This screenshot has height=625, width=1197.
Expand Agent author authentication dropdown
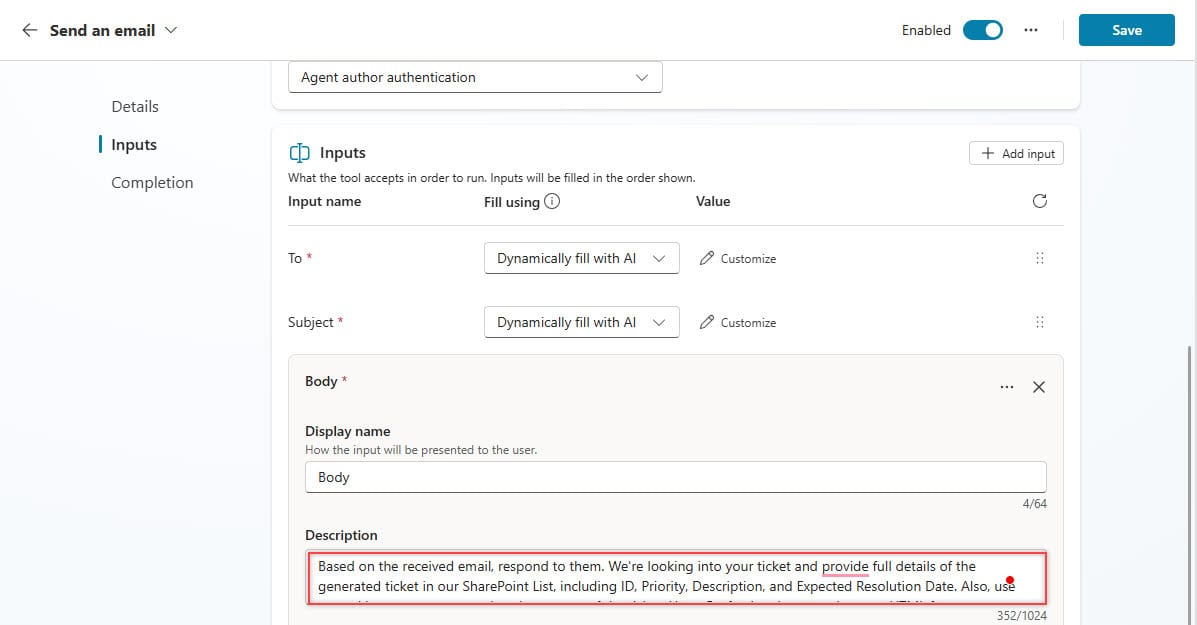[475, 77]
